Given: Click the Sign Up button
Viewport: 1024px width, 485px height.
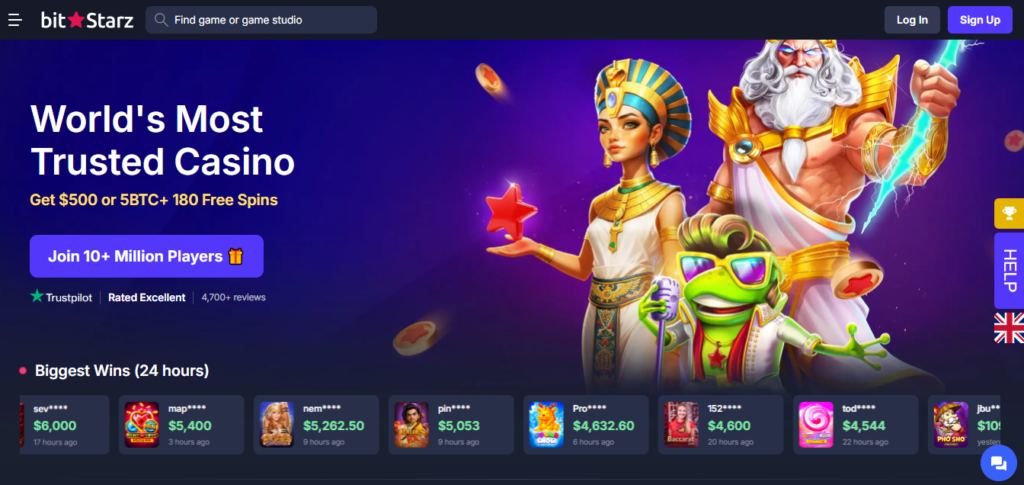Looking at the screenshot, I should tap(980, 20).
